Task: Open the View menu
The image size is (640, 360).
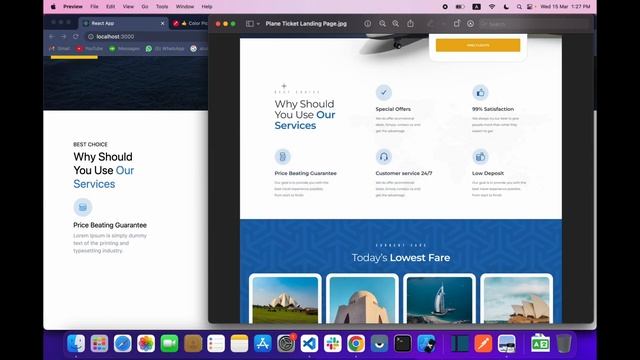Action: 128,7
